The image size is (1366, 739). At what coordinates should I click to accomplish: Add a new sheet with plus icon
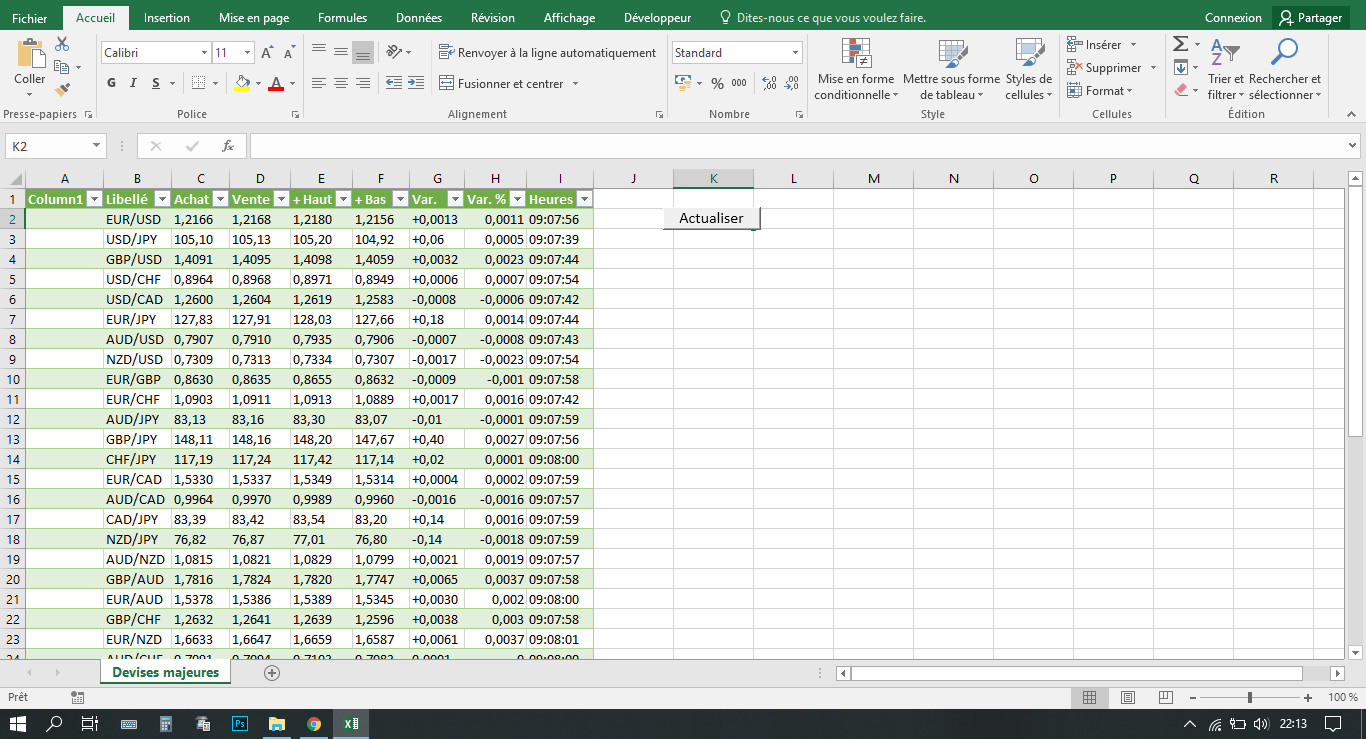coord(271,673)
